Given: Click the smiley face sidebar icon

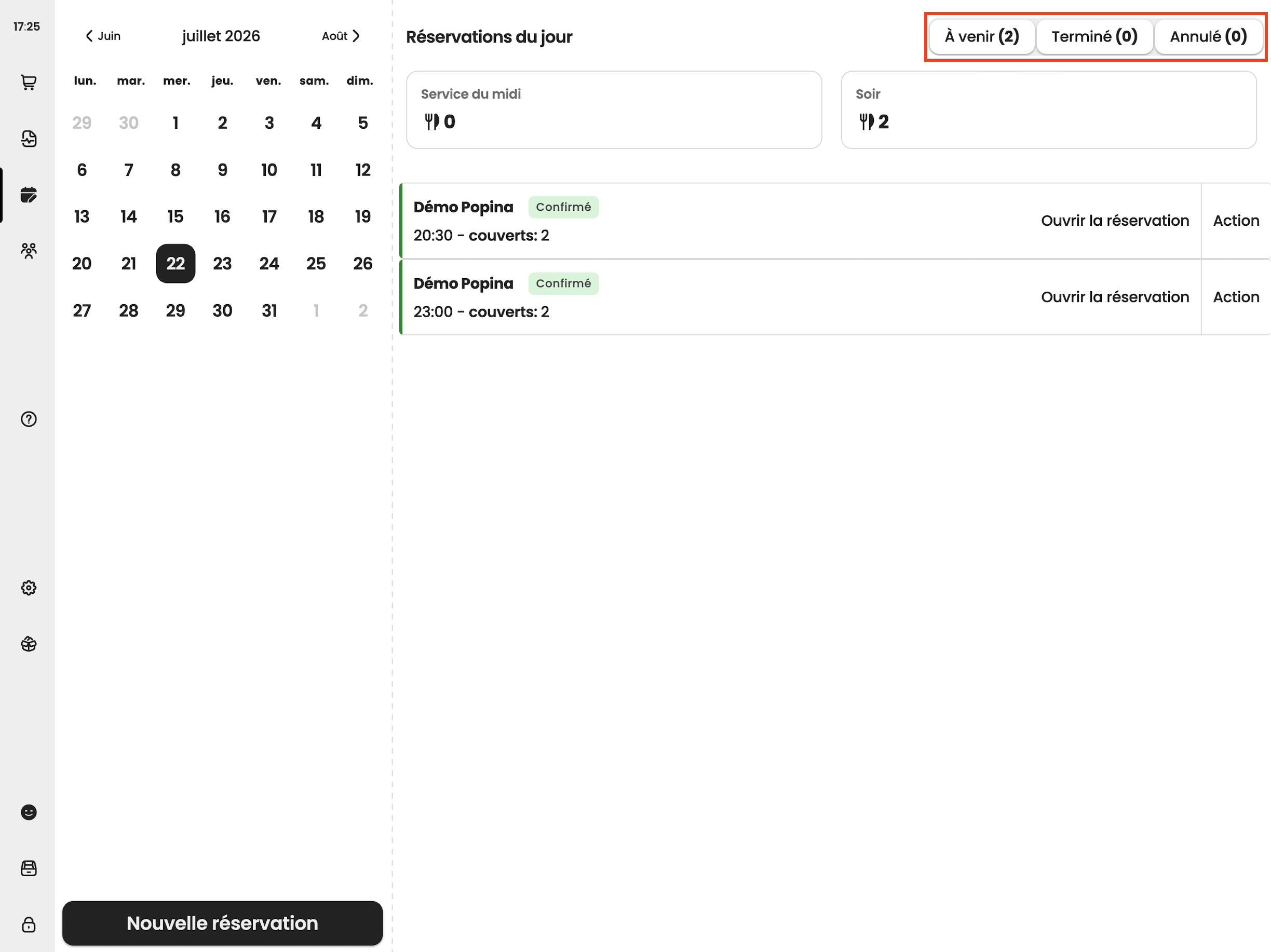Looking at the screenshot, I should [x=29, y=812].
